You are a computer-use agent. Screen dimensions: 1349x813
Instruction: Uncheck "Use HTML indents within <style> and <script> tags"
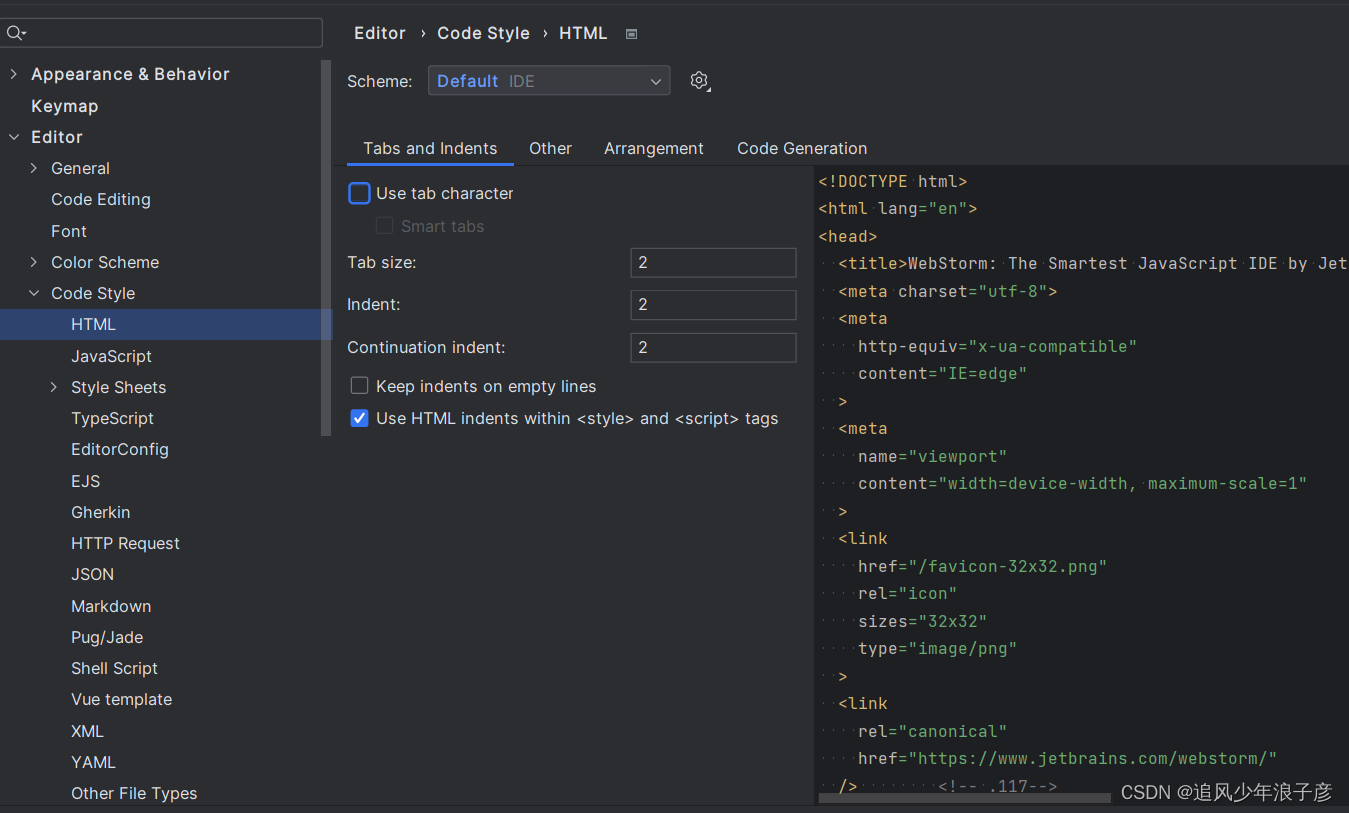click(359, 418)
